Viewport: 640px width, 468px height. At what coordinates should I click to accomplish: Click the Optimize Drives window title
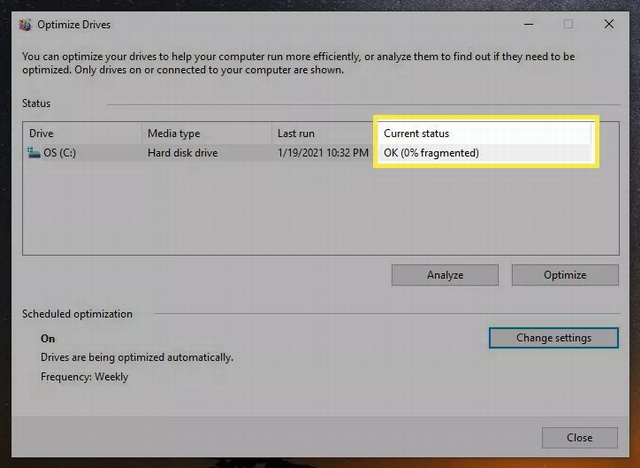pos(74,24)
